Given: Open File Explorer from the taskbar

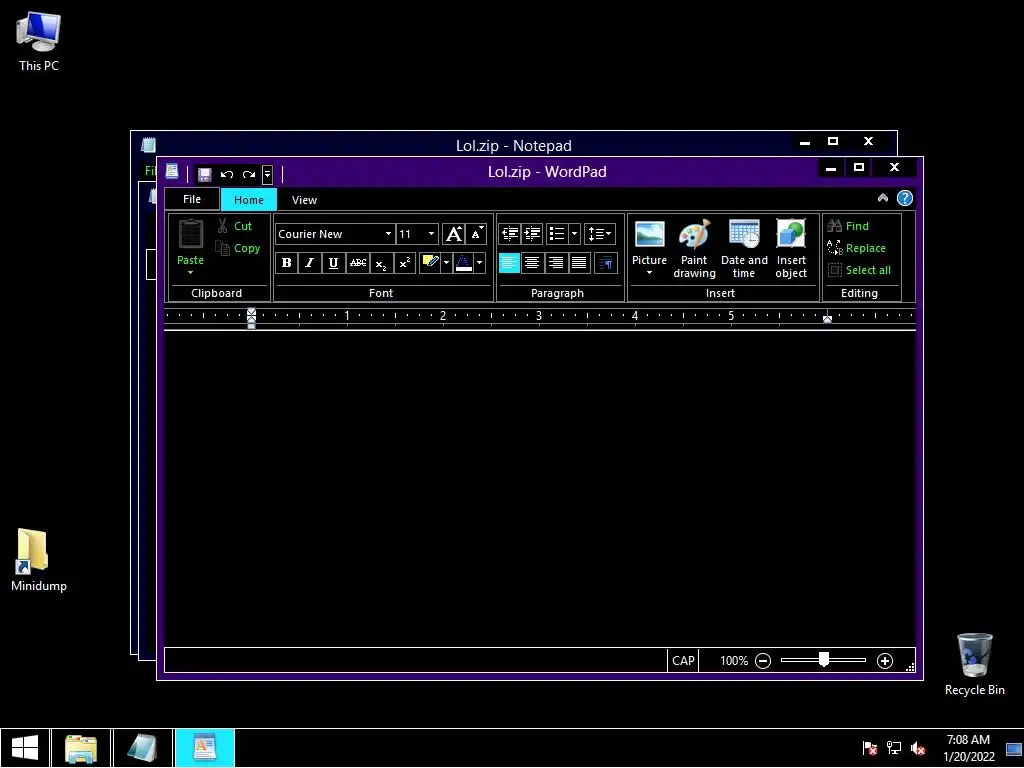Looking at the screenshot, I should (x=81, y=748).
